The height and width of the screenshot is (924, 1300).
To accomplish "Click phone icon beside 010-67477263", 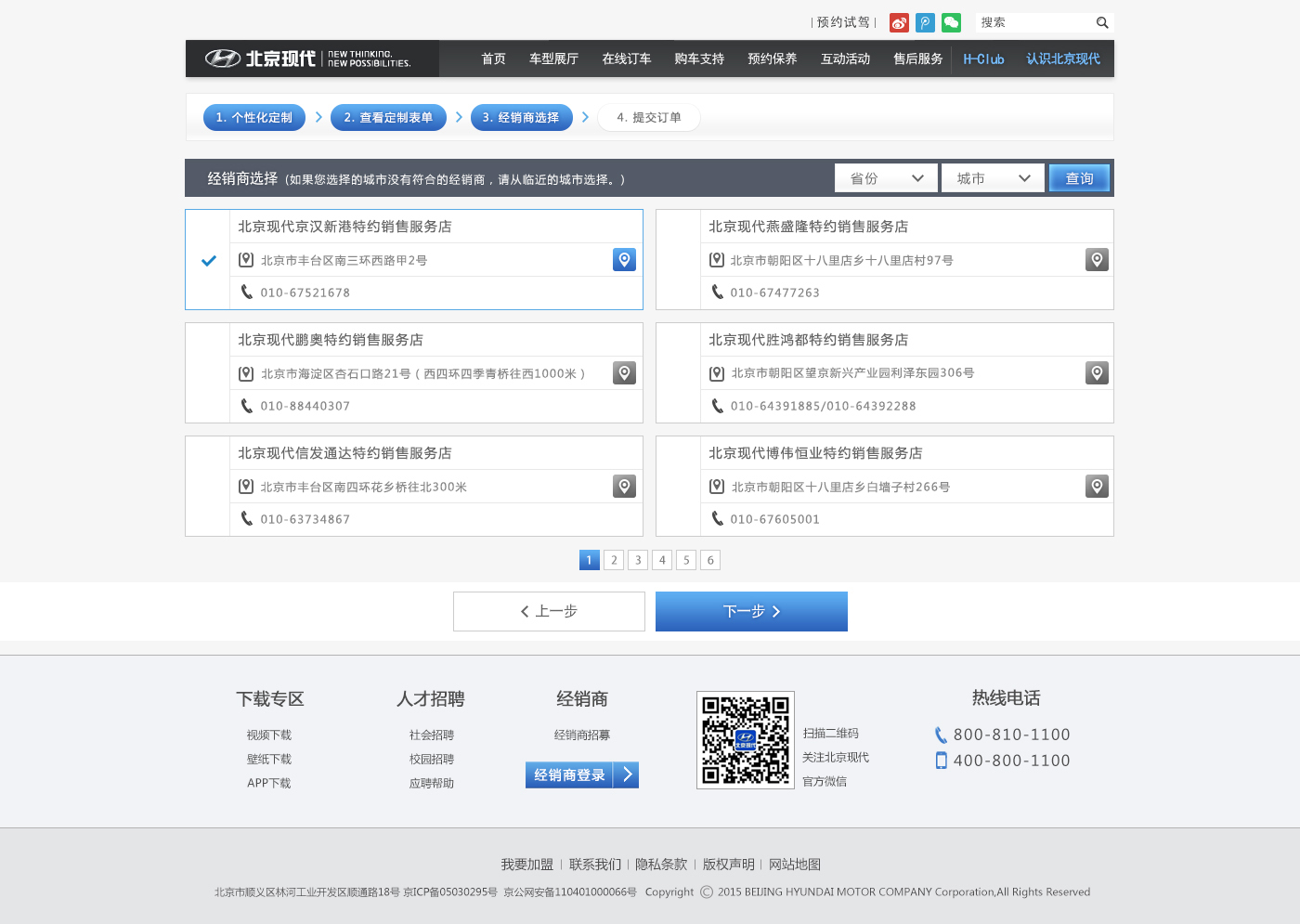I will click(x=717, y=292).
